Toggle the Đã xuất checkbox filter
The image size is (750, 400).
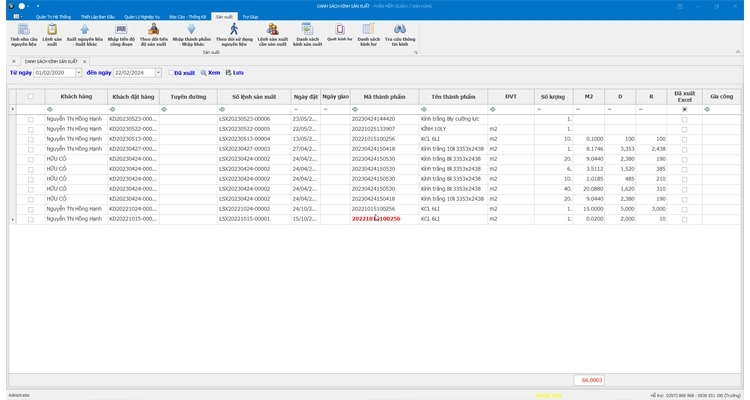click(x=171, y=73)
